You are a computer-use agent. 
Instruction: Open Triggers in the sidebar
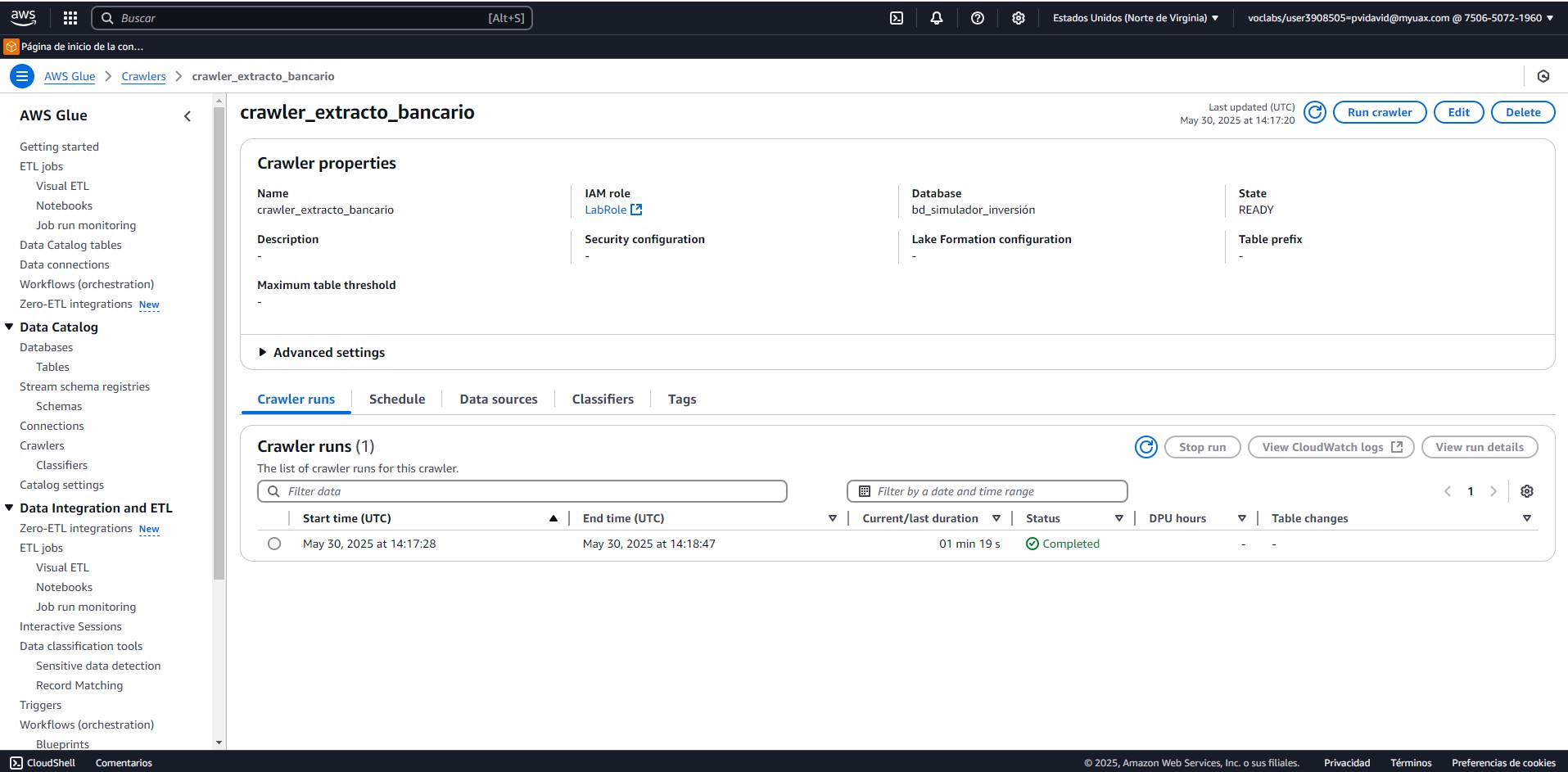tap(40, 705)
